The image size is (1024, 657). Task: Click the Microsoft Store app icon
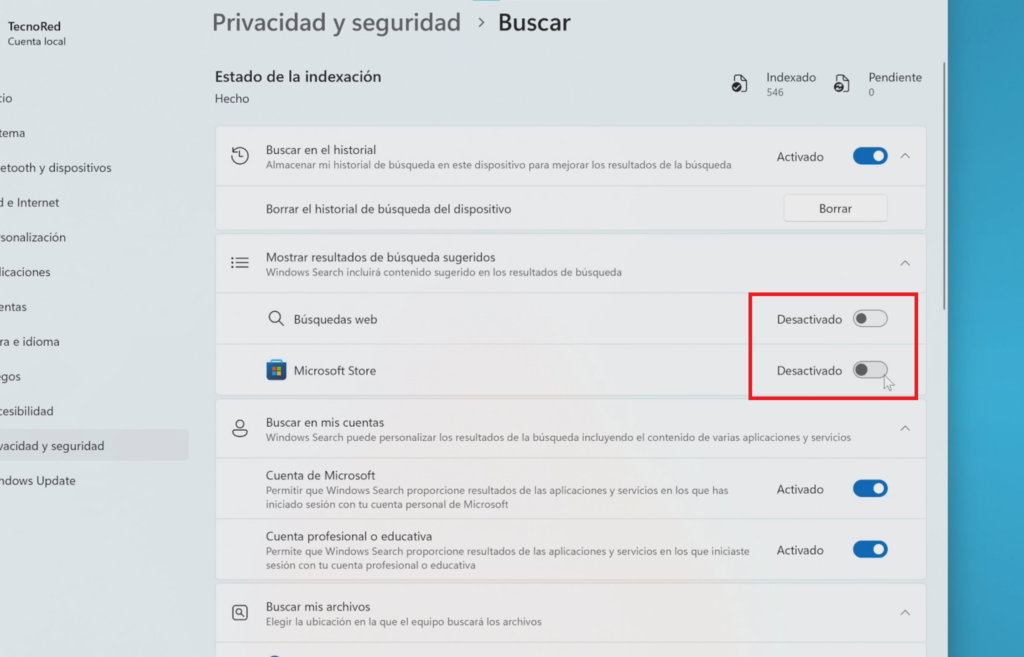point(276,370)
